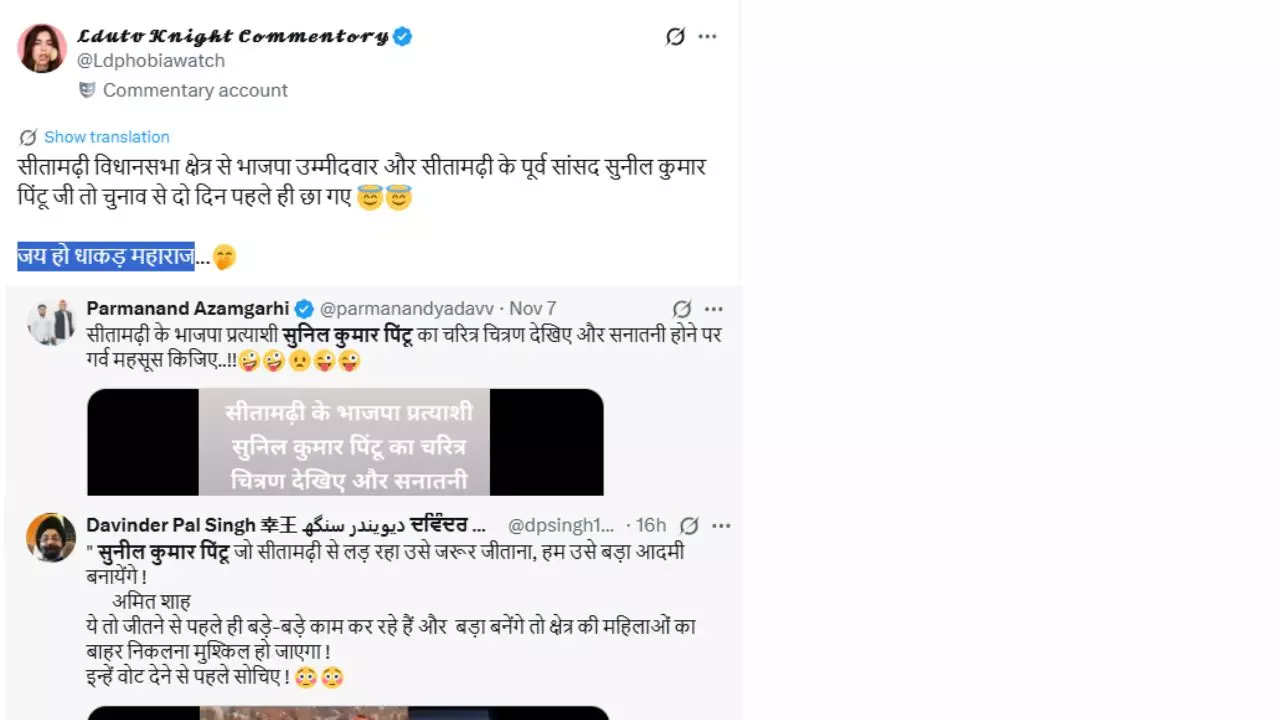Open Lduto Knight Commentory's profile avatar

(x=42, y=48)
